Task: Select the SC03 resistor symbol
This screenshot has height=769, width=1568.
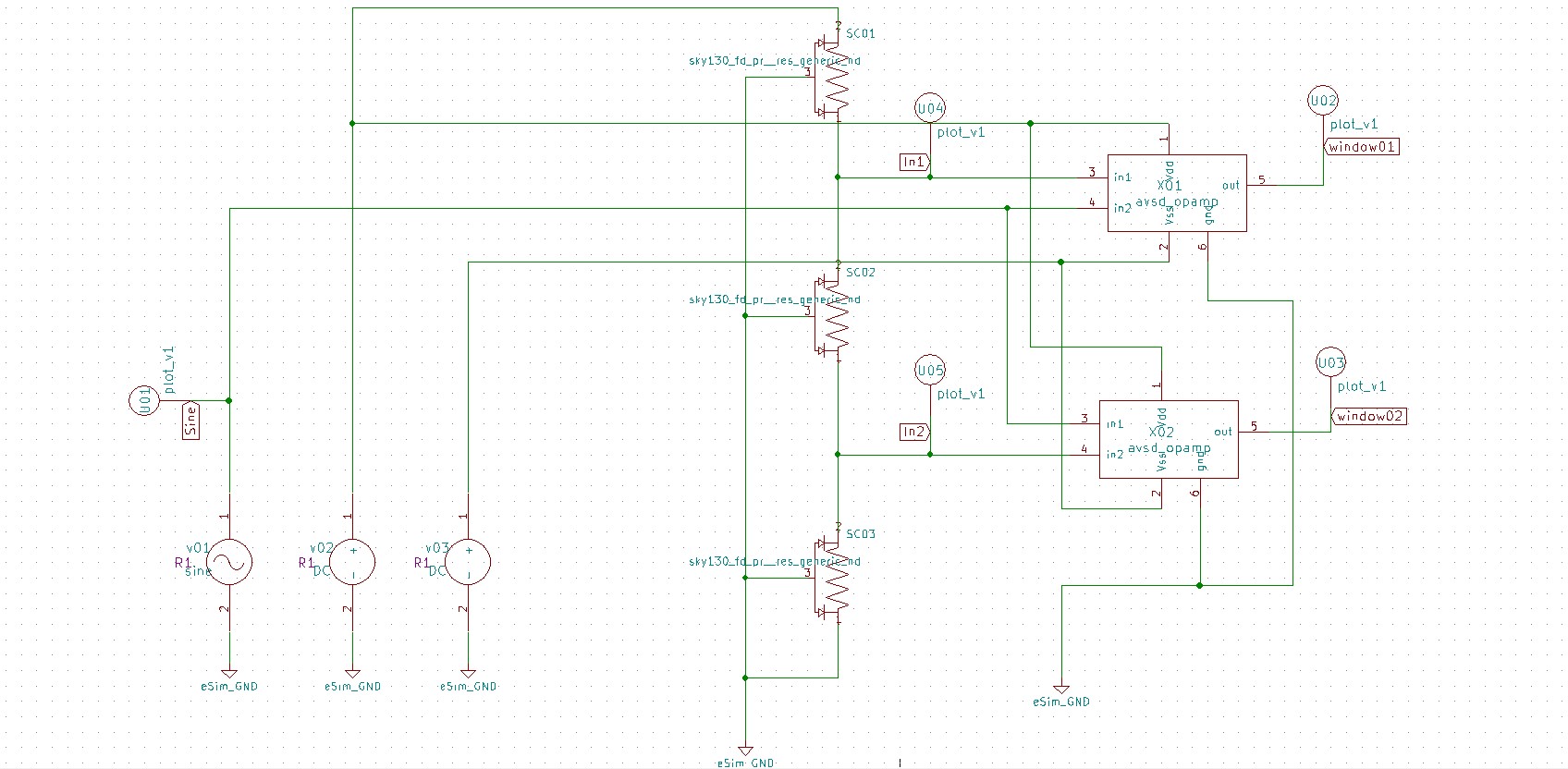Action: pos(832,578)
